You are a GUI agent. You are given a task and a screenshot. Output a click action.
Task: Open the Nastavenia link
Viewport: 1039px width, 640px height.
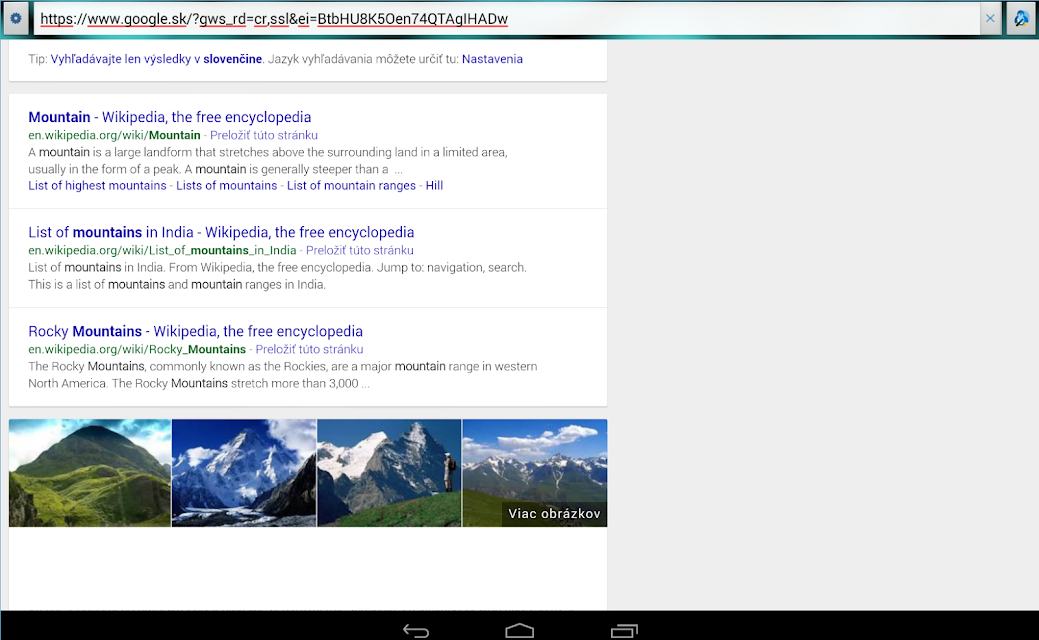(x=492, y=59)
